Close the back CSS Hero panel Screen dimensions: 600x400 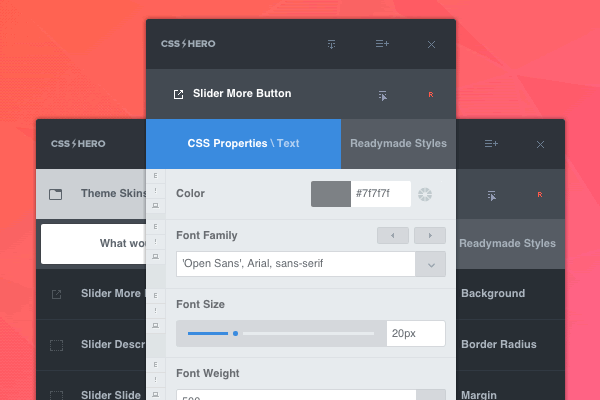pyautogui.click(x=540, y=144)
